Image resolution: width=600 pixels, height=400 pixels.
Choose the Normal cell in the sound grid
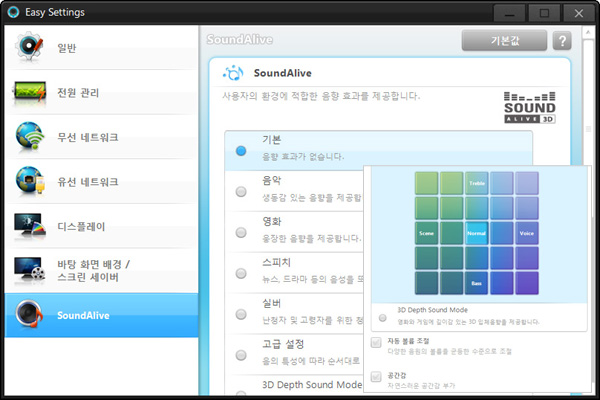pos(476,233)
